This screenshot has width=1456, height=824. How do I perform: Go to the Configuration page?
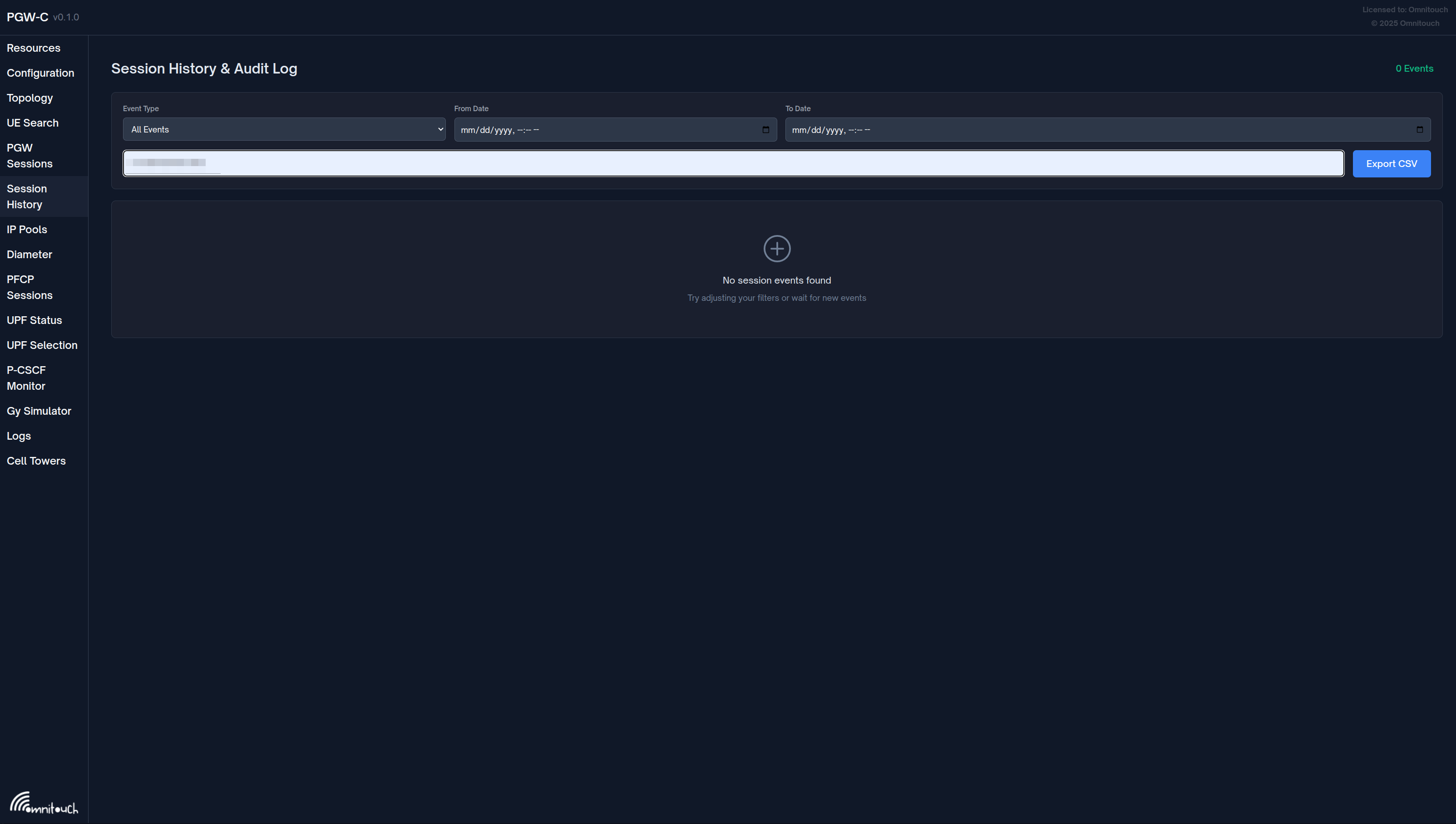(40, 73)
